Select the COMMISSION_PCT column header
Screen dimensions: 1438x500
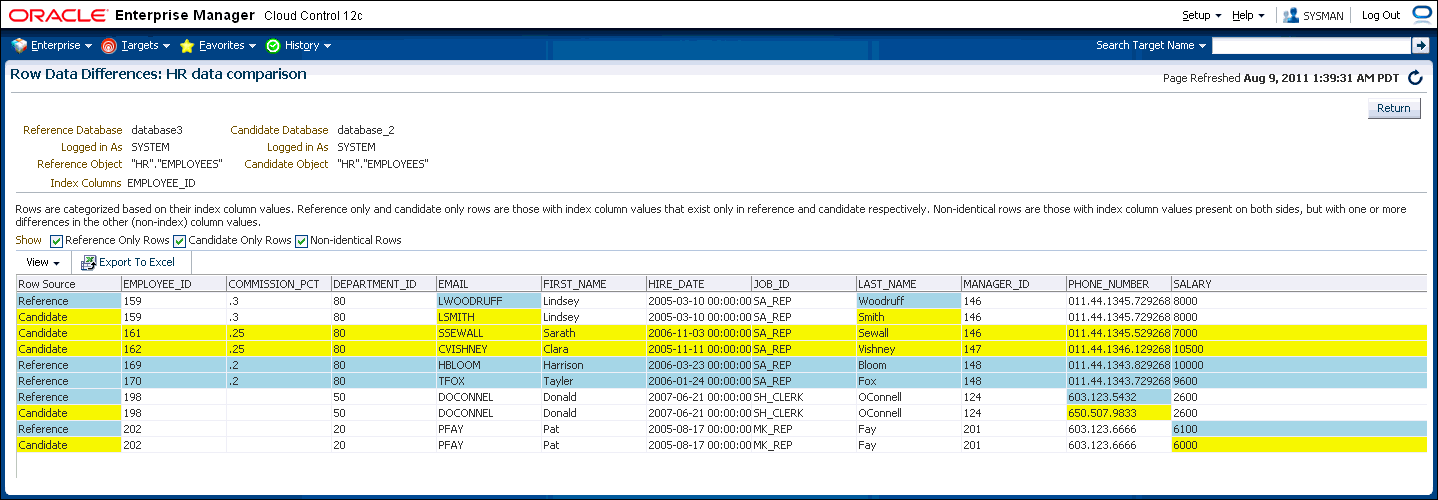point(279,284)
